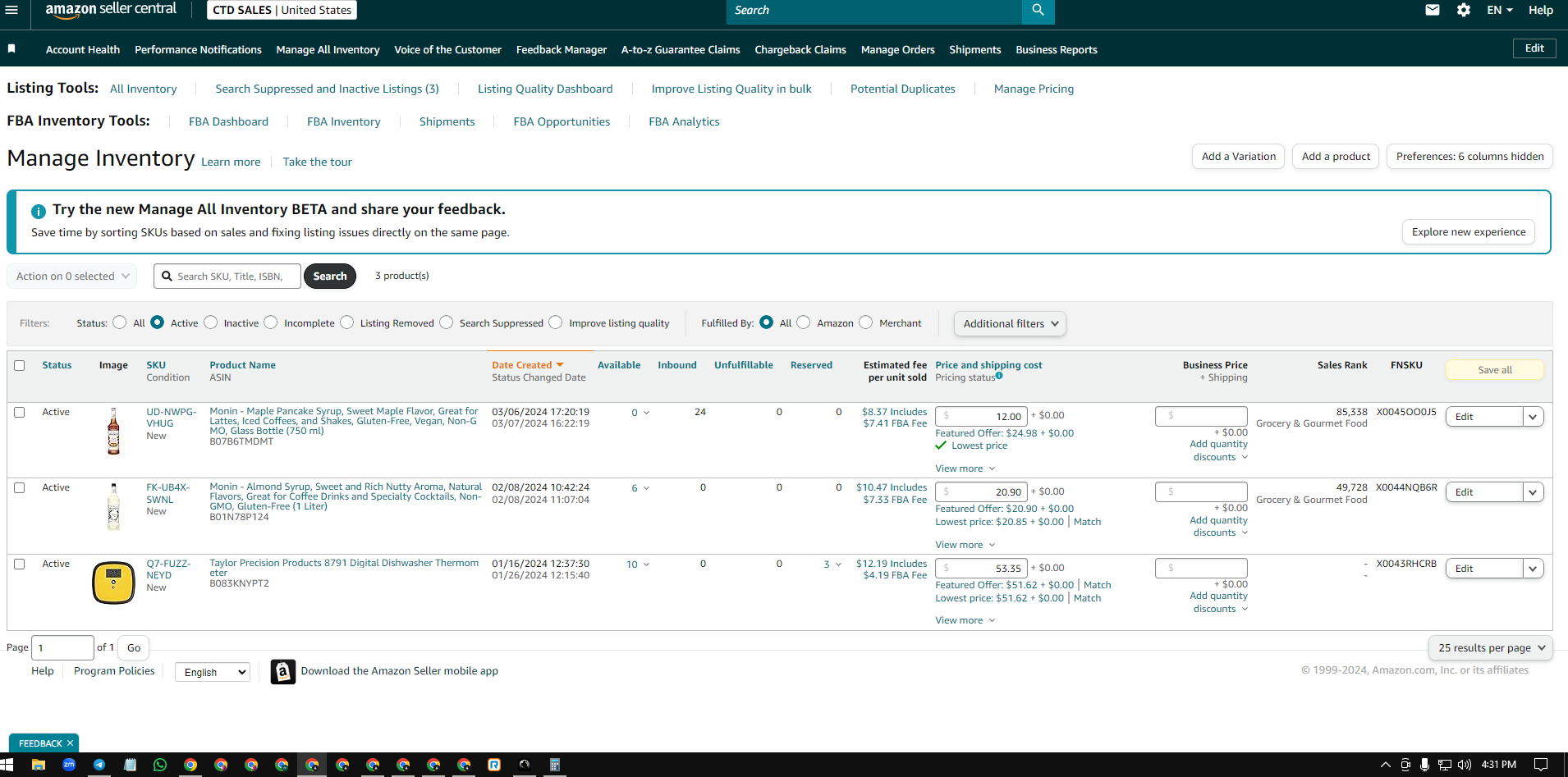Open the settings gear icon
Viewport: 1568px width, 777px height.
pyautogui.click(x=1464, y=10)
